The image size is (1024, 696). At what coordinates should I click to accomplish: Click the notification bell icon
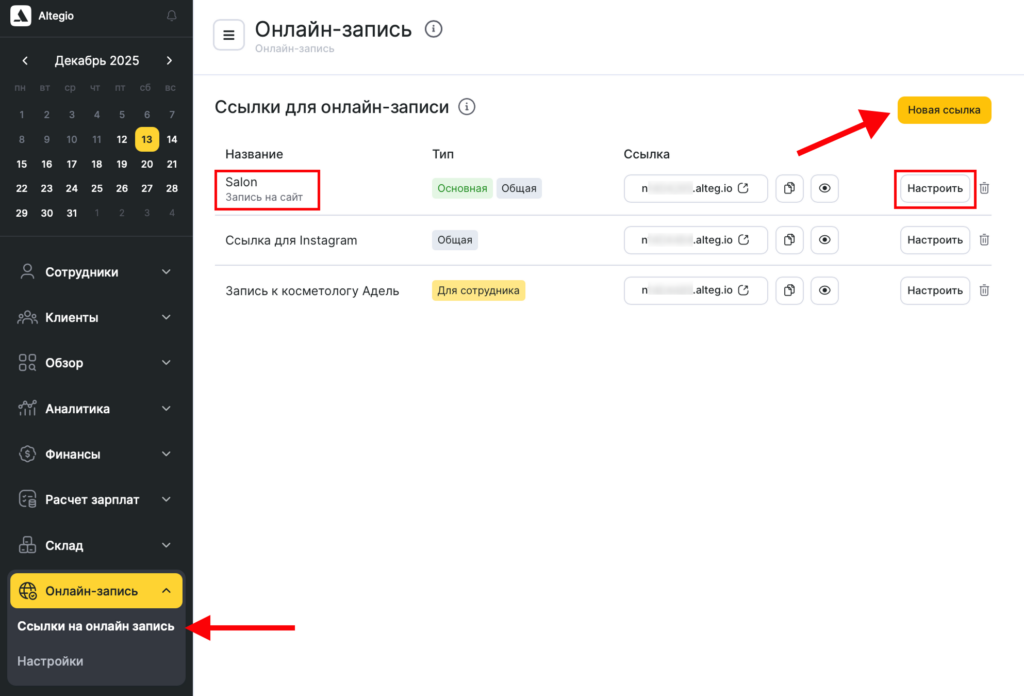click(171, 16)
